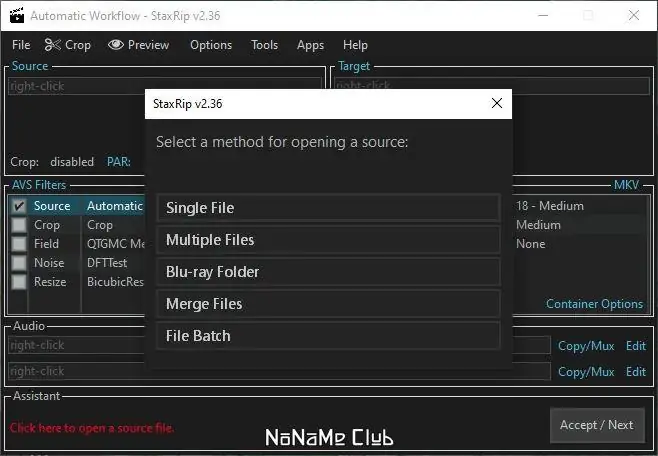Click the red open source file message

[92, 428]
